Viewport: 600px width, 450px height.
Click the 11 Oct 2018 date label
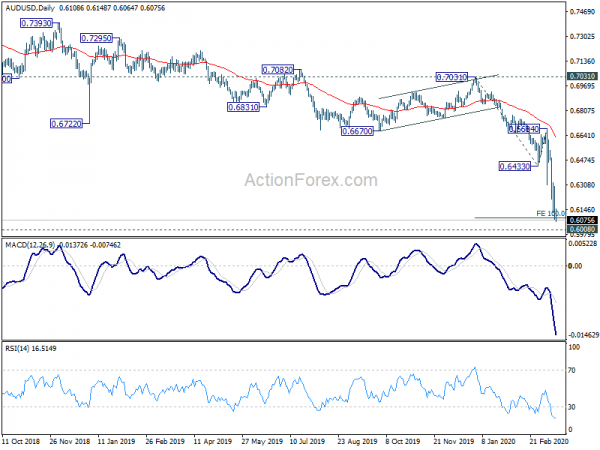(x=21, y=441)
